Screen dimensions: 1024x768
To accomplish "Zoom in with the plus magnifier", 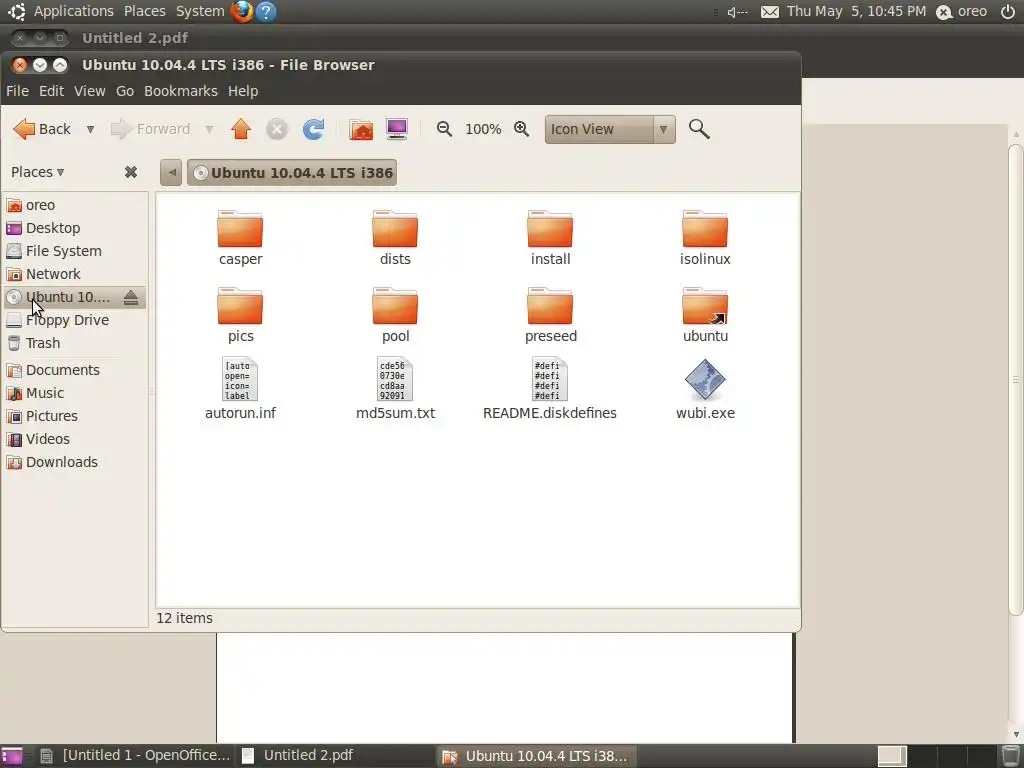I will [521, 129].
